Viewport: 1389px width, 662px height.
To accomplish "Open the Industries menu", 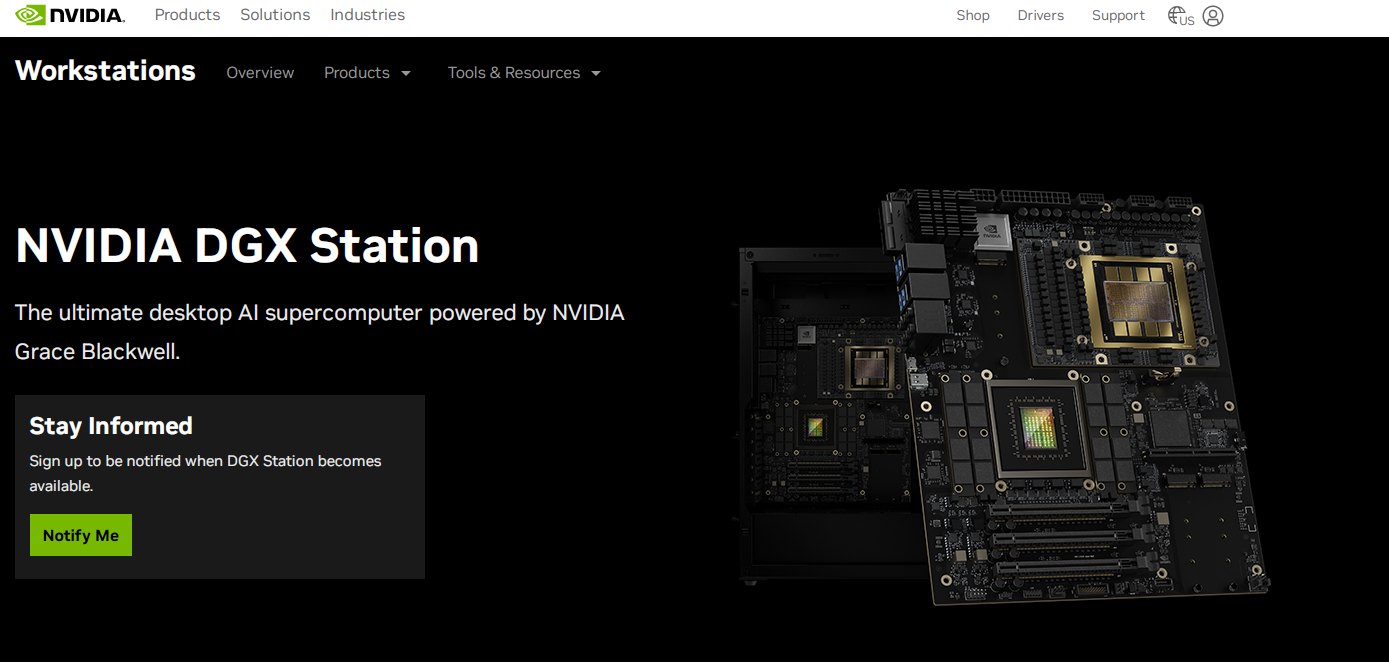I will 368,15.
